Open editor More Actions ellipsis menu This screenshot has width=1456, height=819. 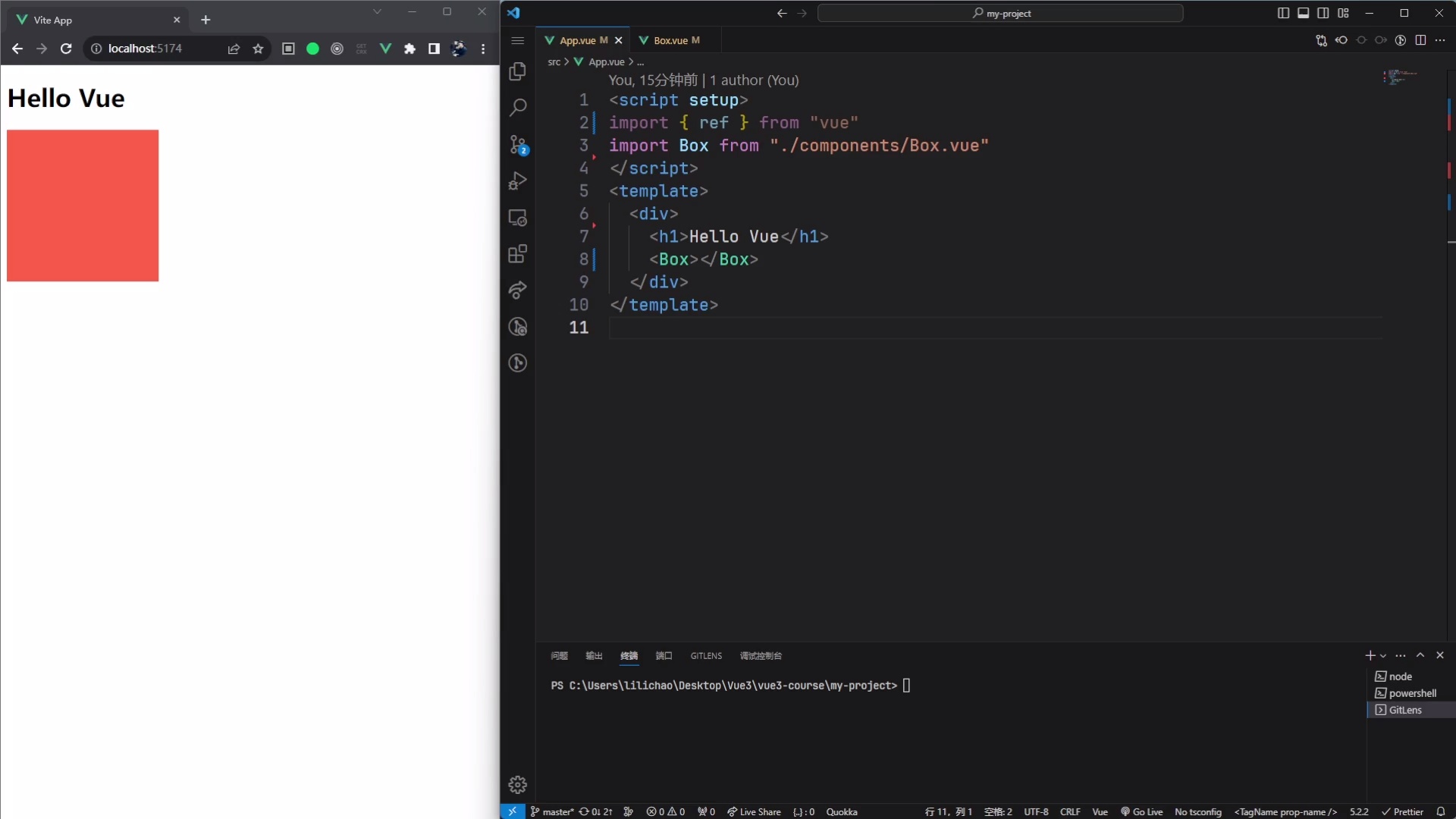[x=1440, y=40]
